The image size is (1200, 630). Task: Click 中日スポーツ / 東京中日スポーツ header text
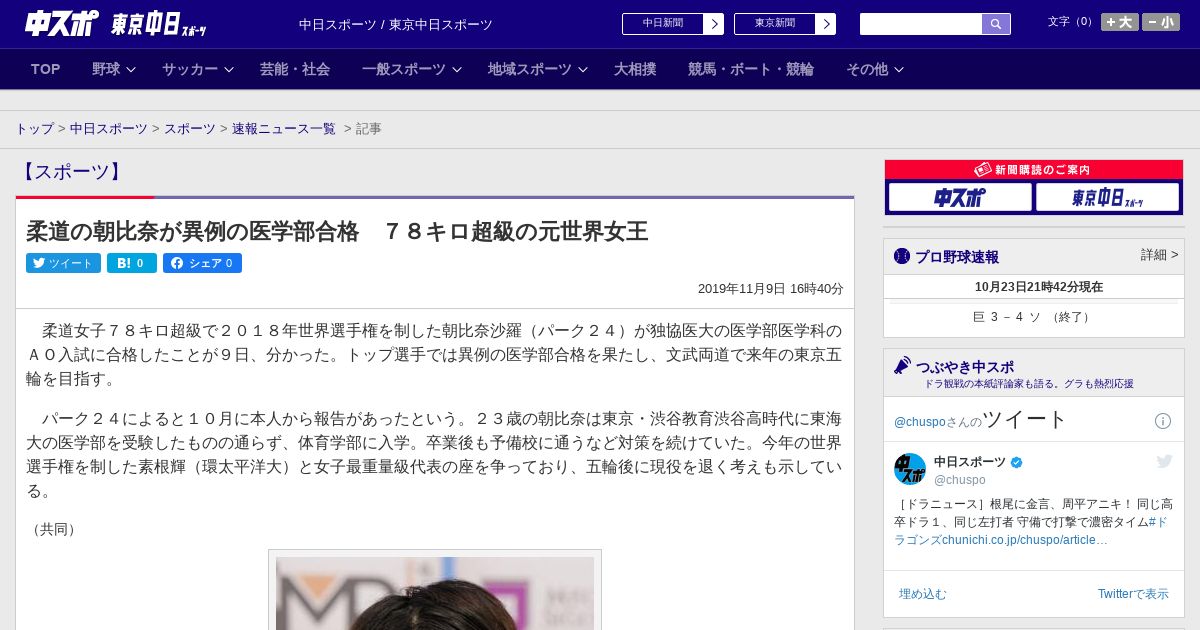396,24
